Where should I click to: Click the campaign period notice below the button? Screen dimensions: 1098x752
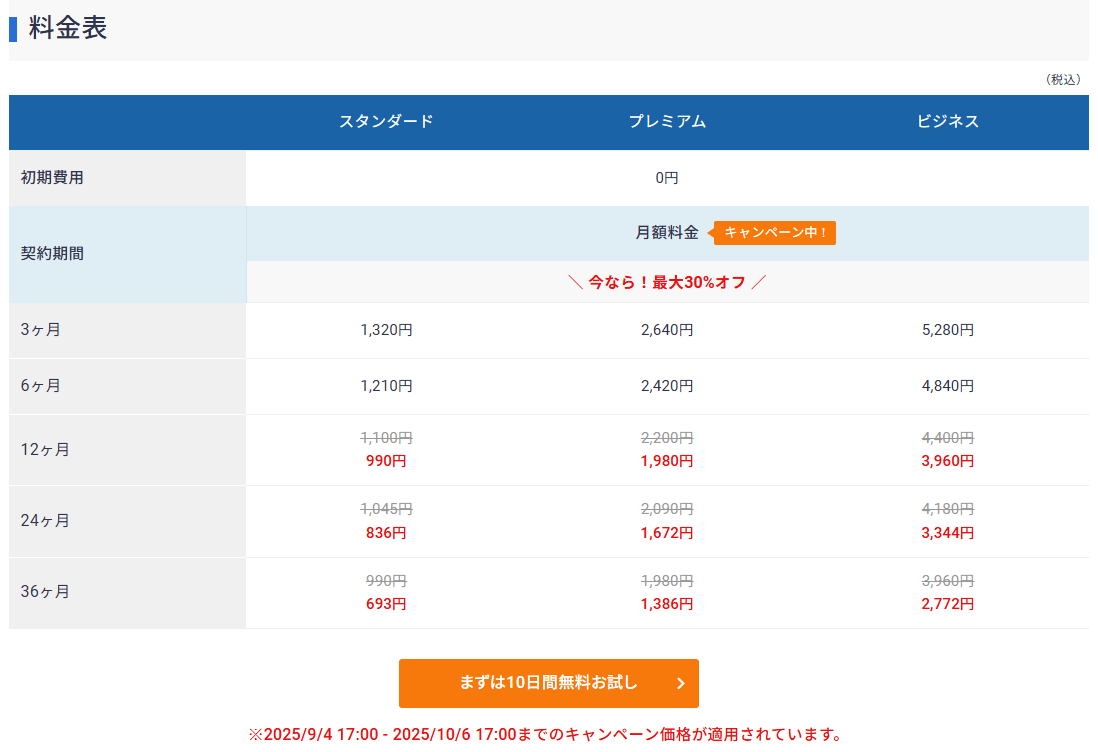[x=546, y=735]
